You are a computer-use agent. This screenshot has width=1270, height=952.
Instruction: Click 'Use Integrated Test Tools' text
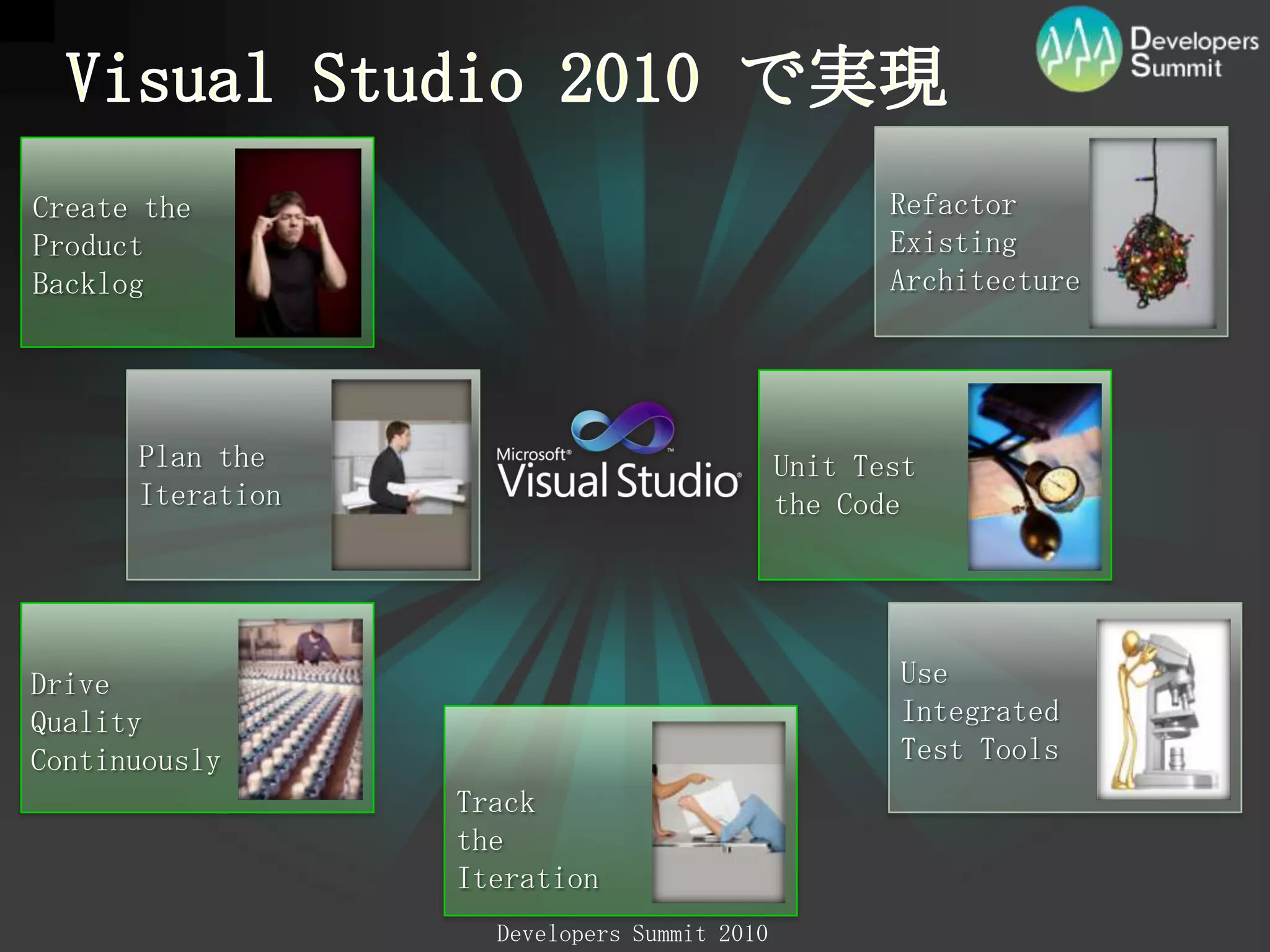(x=980, y=711)
